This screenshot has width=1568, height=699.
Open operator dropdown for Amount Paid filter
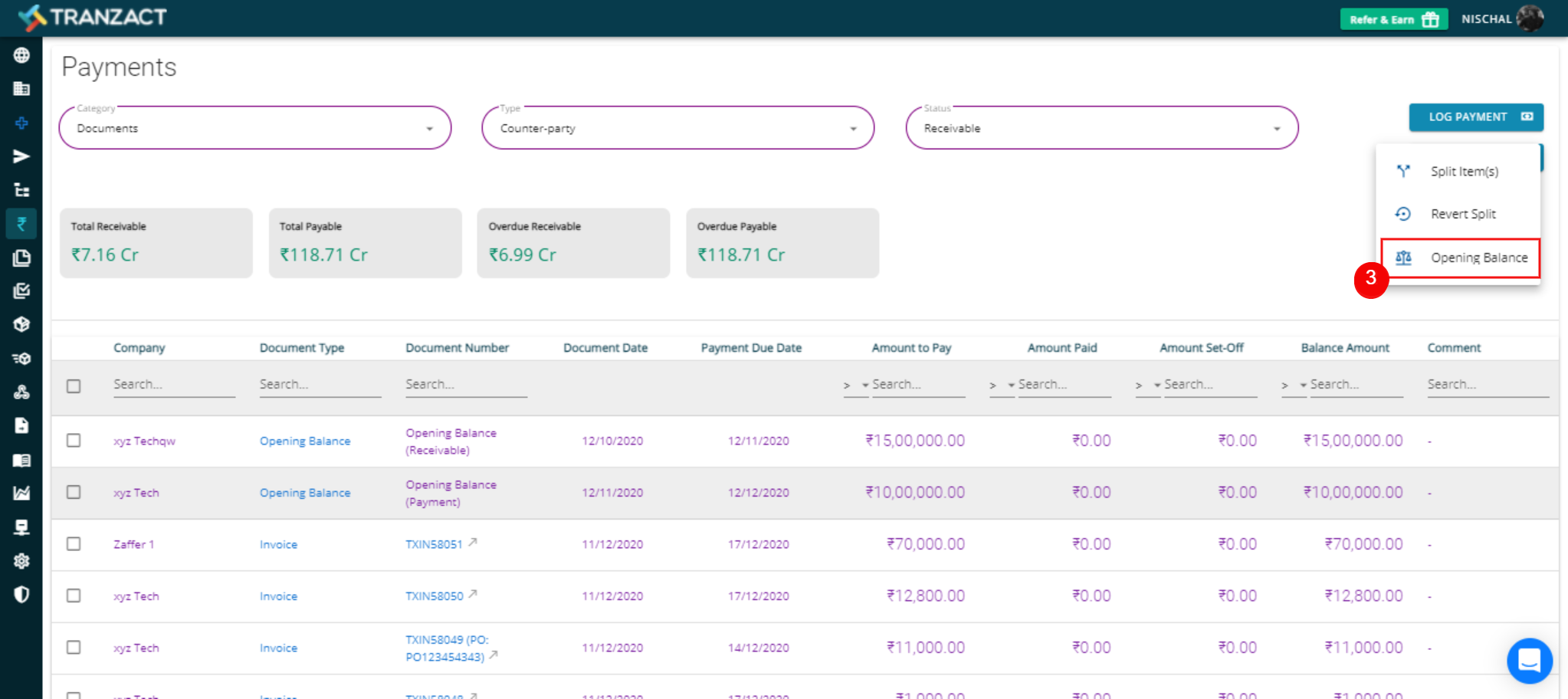coord(1001,385)
